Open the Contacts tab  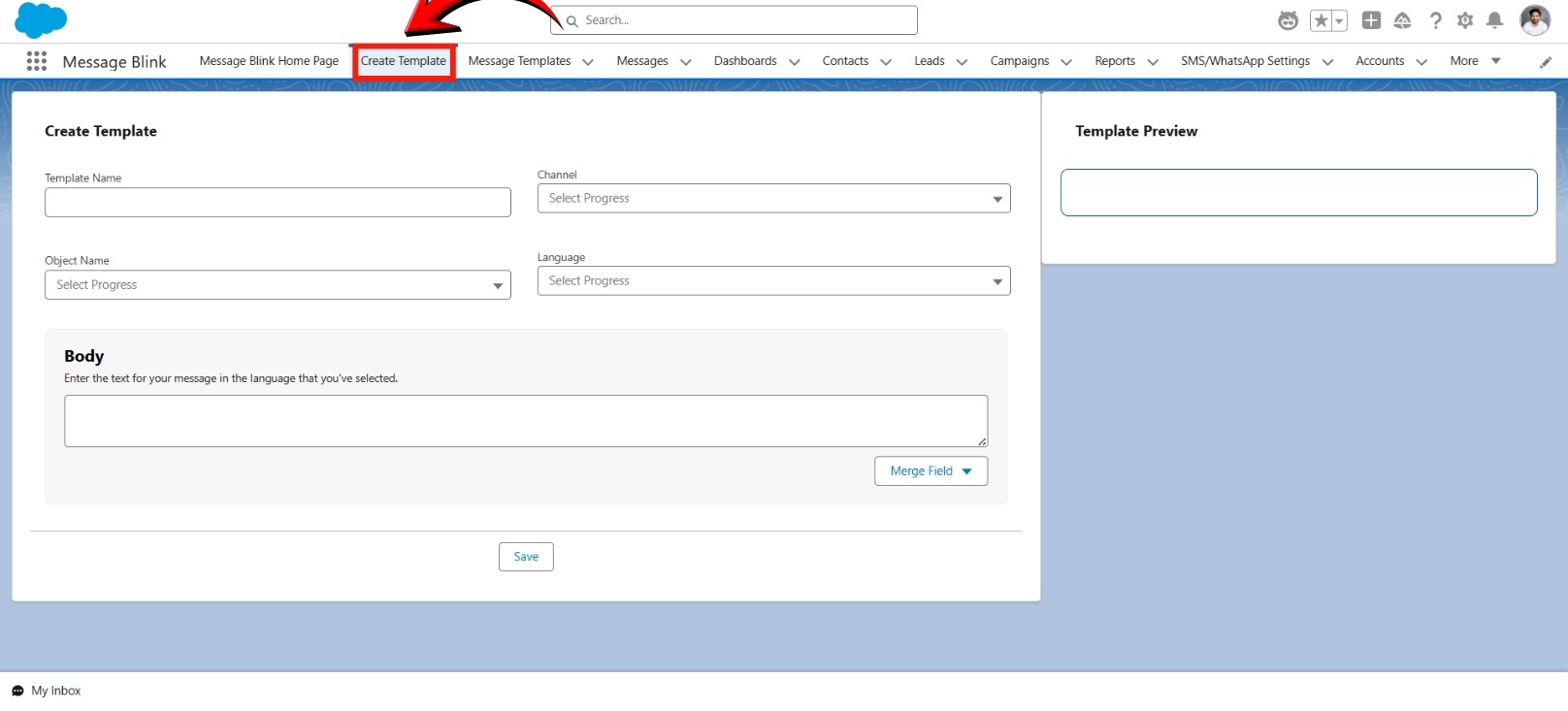click(845, 61)
